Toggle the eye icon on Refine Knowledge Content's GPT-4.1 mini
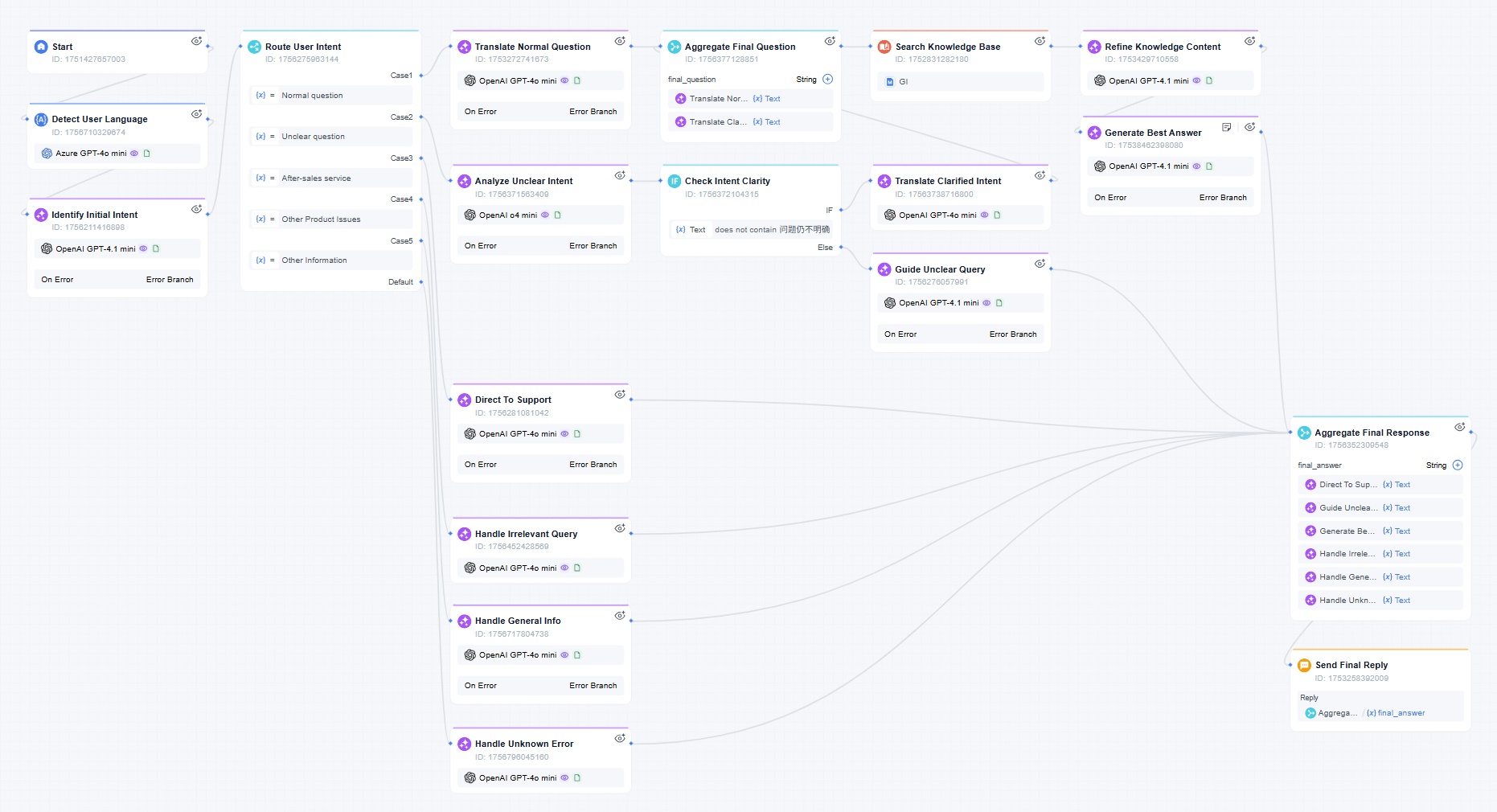Viewport: 1497px width, 812px height. click(x=1196, y=80)
